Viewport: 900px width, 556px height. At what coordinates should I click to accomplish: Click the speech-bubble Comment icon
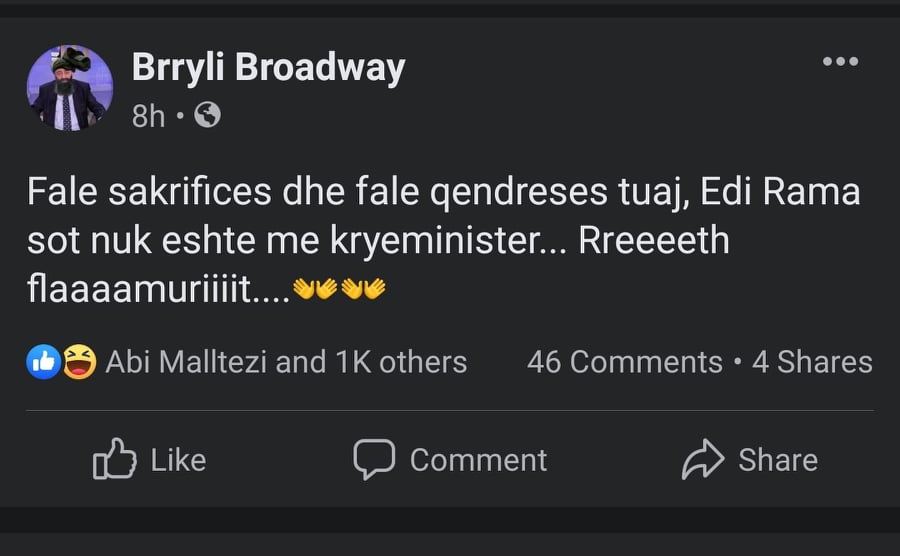tap(374, 459)
